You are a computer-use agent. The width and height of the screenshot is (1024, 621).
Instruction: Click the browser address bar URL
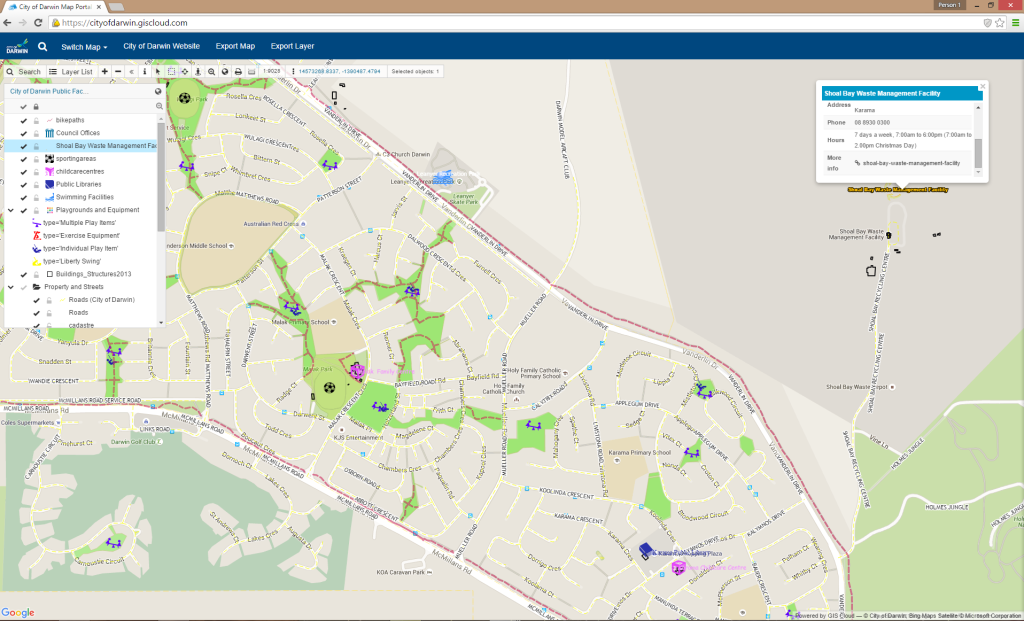[125, 23]
